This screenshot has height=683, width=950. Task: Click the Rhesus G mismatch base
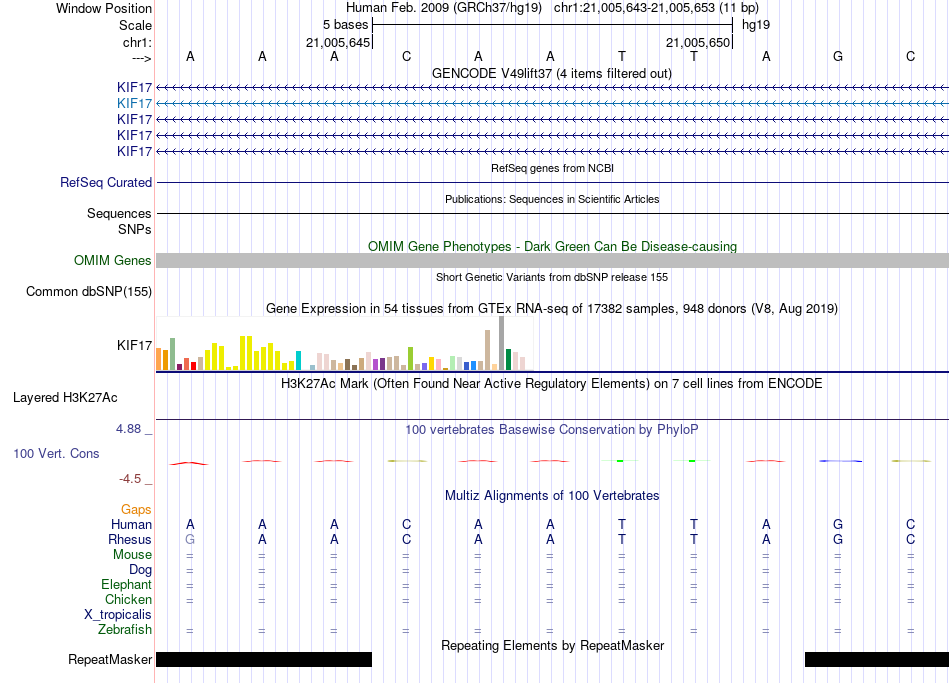pyautogui.click(x=190, y=539)
